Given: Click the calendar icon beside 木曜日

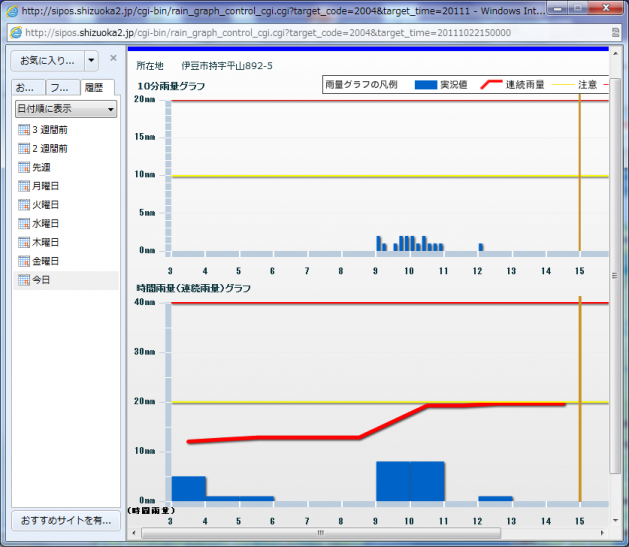Looking at the screenshot, I should point(24,242).
